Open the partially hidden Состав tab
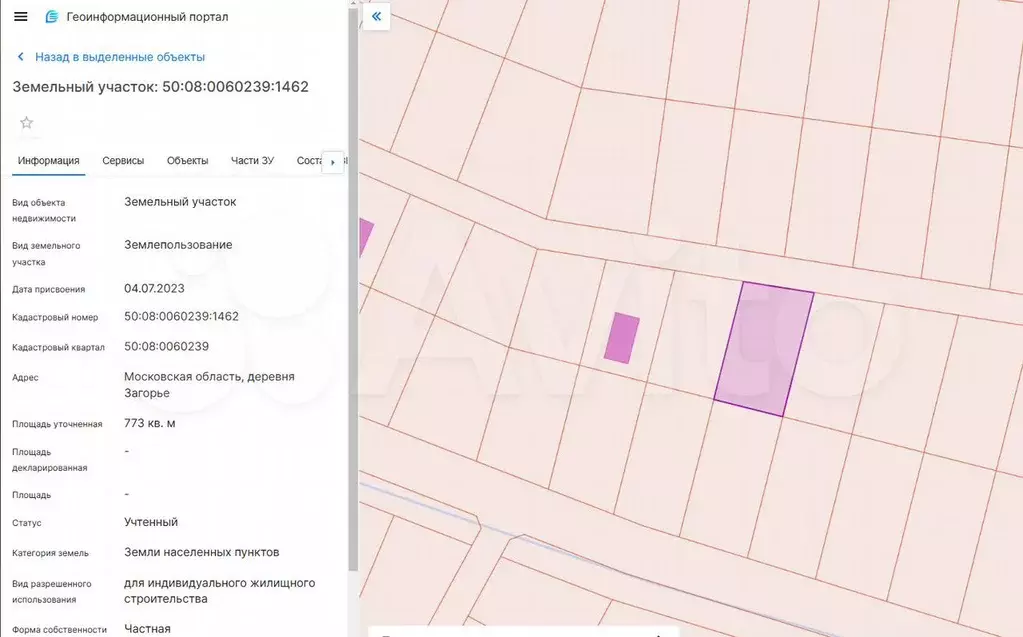Viewport: 1023px width, 637px height. pyautogui.click(x=309, y=161)
